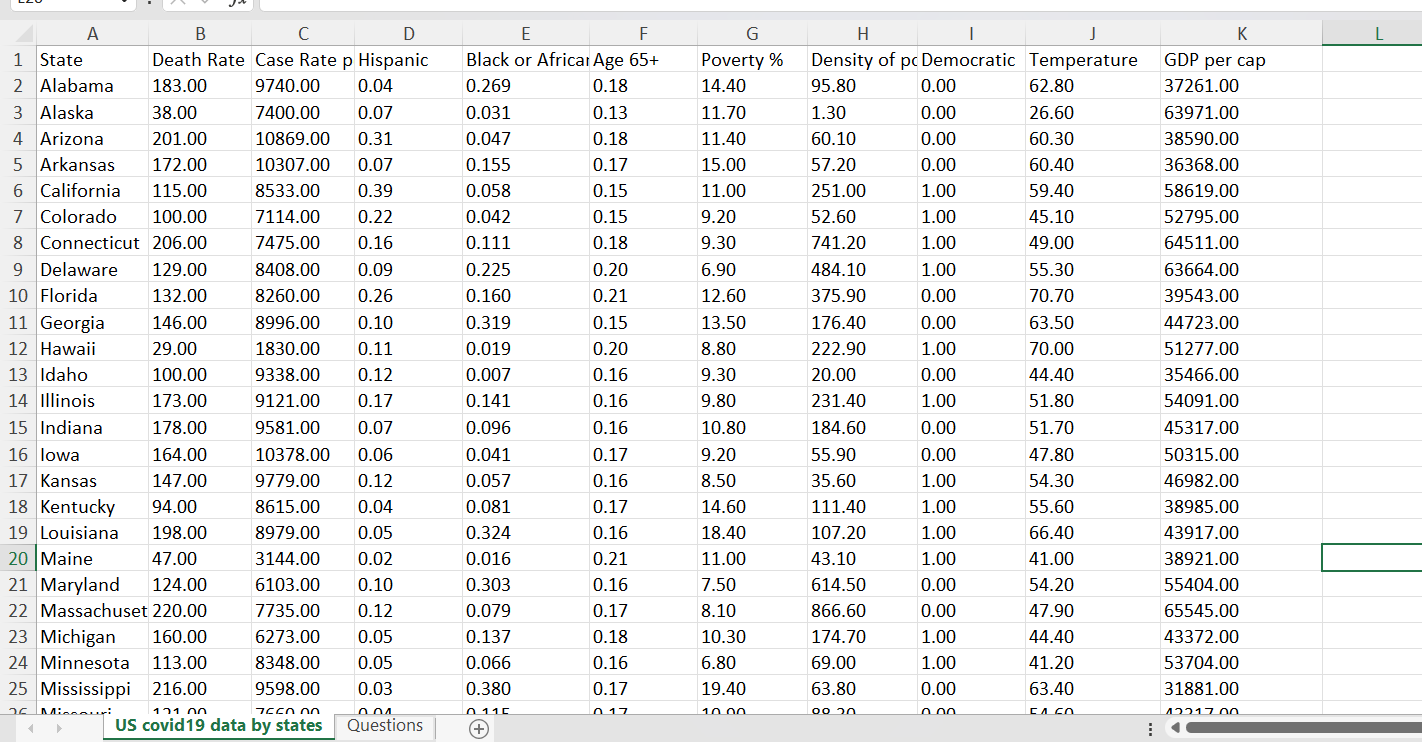Image resolution: width=1422 pixels, height=742 pixels.
Task: Click Hawaii's Death Rate value cell
Action: [200, 349]
